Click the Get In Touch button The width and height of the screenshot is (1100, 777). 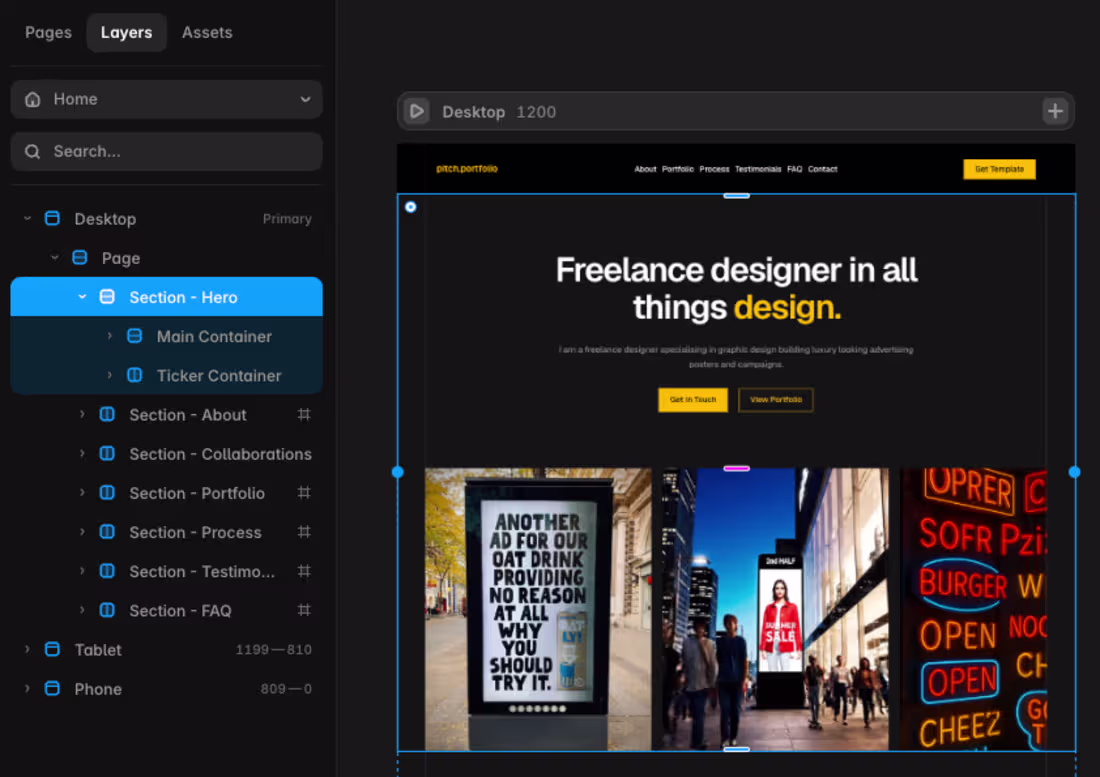[692, 400]
